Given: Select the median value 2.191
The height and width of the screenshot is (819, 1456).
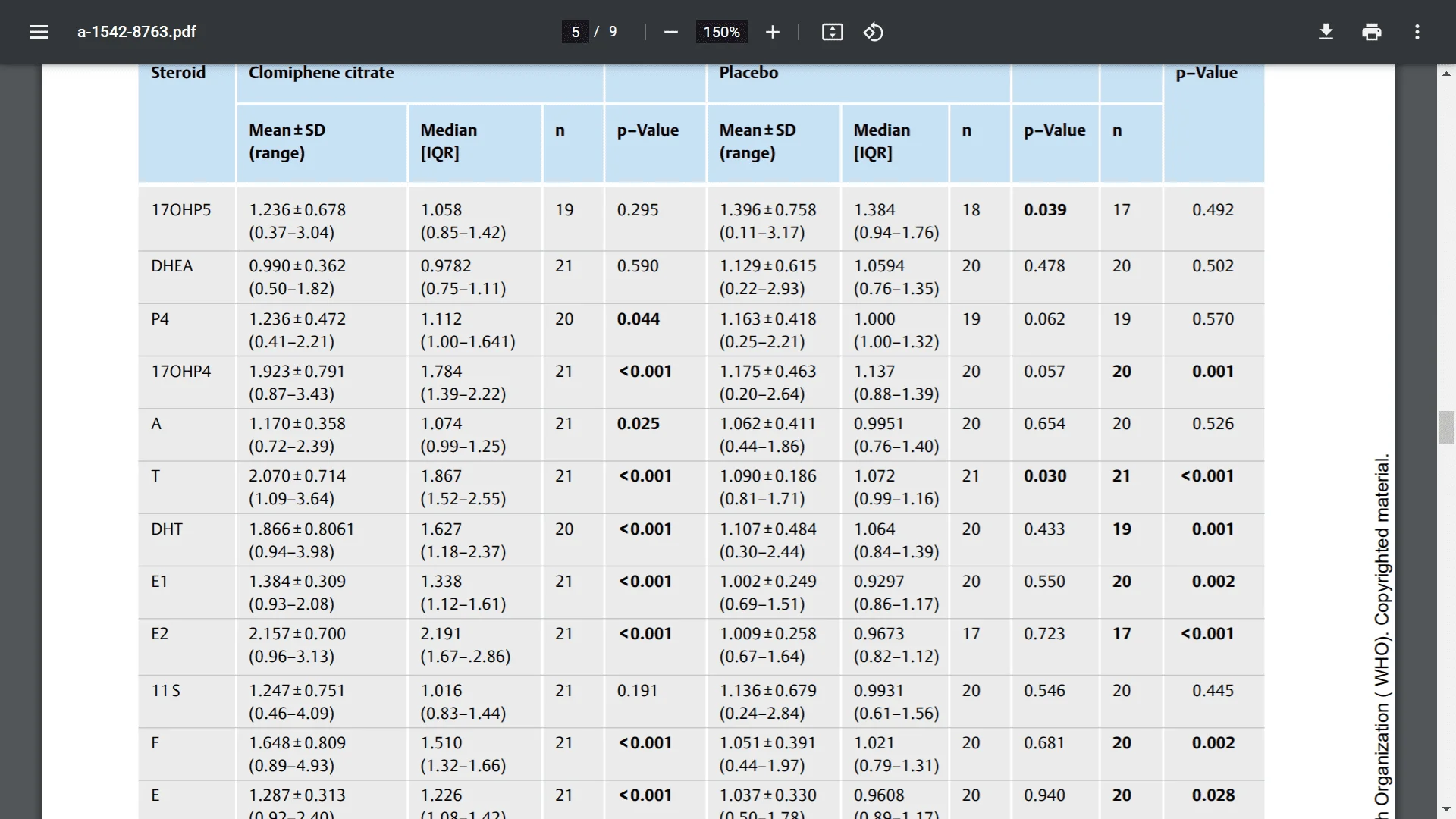Looking at the screenshot, I should coord(441,634).
